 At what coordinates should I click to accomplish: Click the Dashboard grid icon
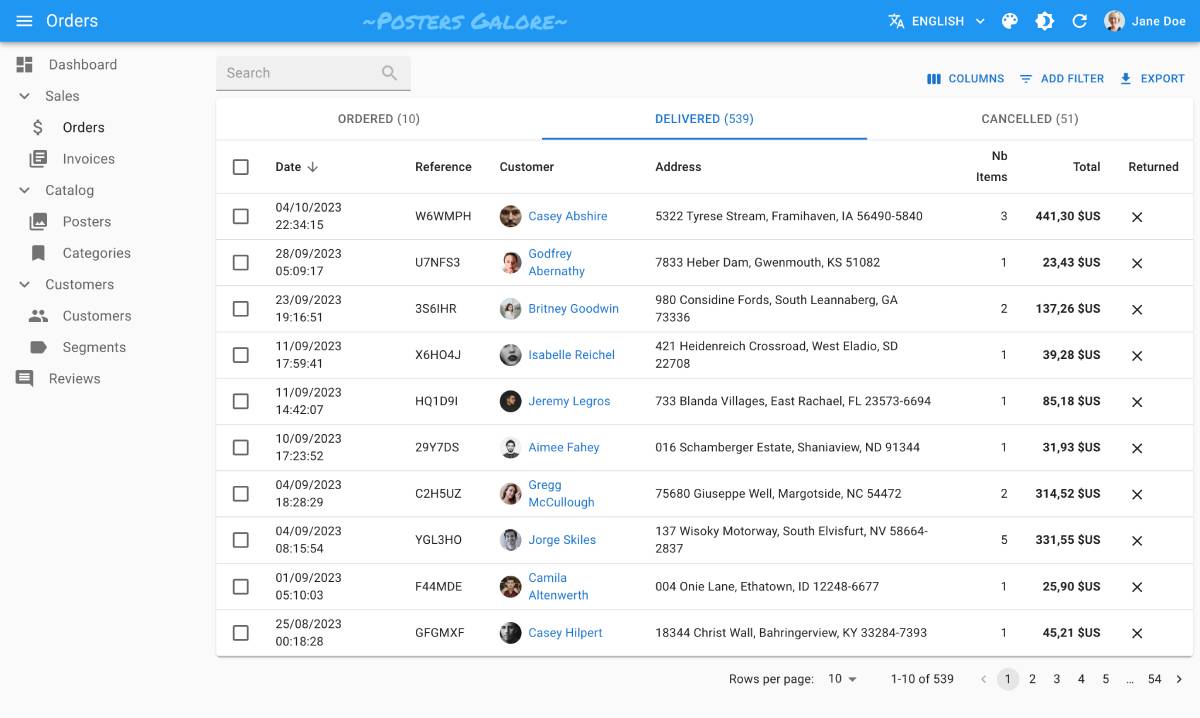pos(25,65)
